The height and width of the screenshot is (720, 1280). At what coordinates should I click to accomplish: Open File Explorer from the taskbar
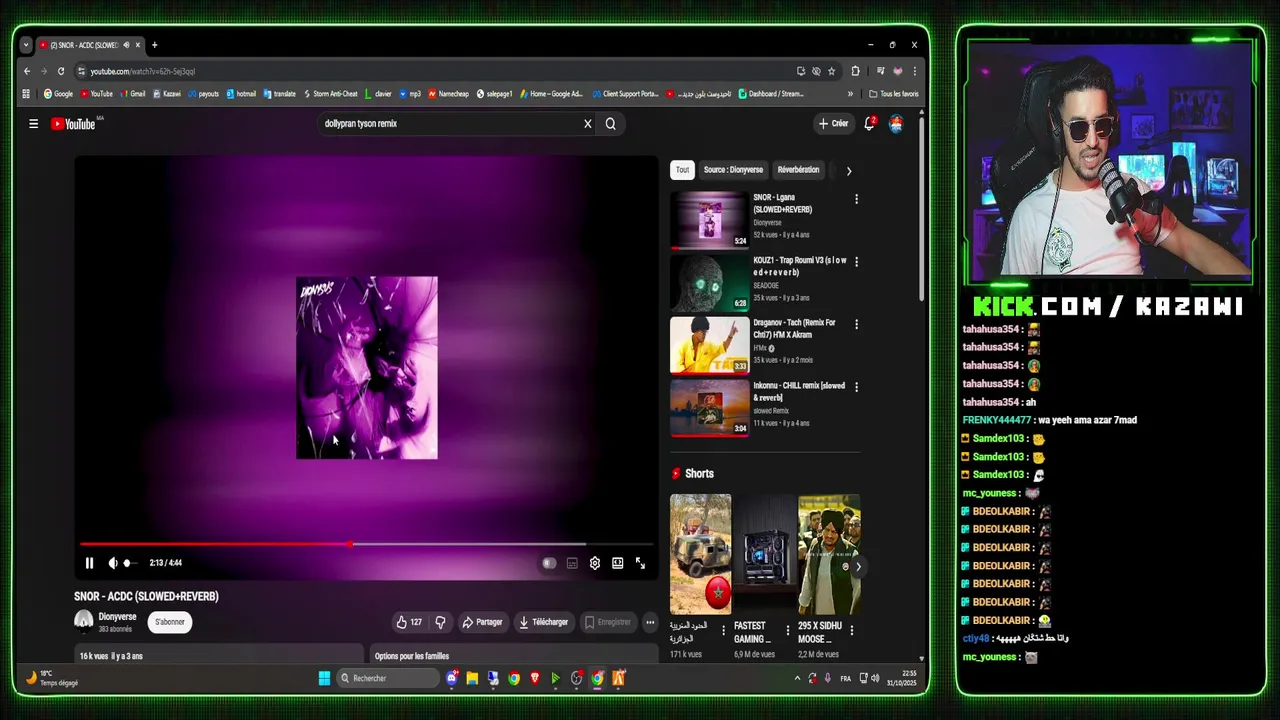[472, 678]
